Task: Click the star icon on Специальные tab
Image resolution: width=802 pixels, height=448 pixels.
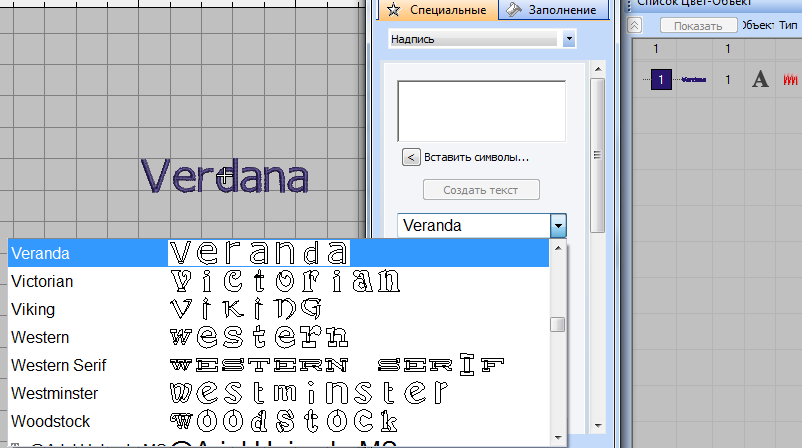Action: point(393,9)
